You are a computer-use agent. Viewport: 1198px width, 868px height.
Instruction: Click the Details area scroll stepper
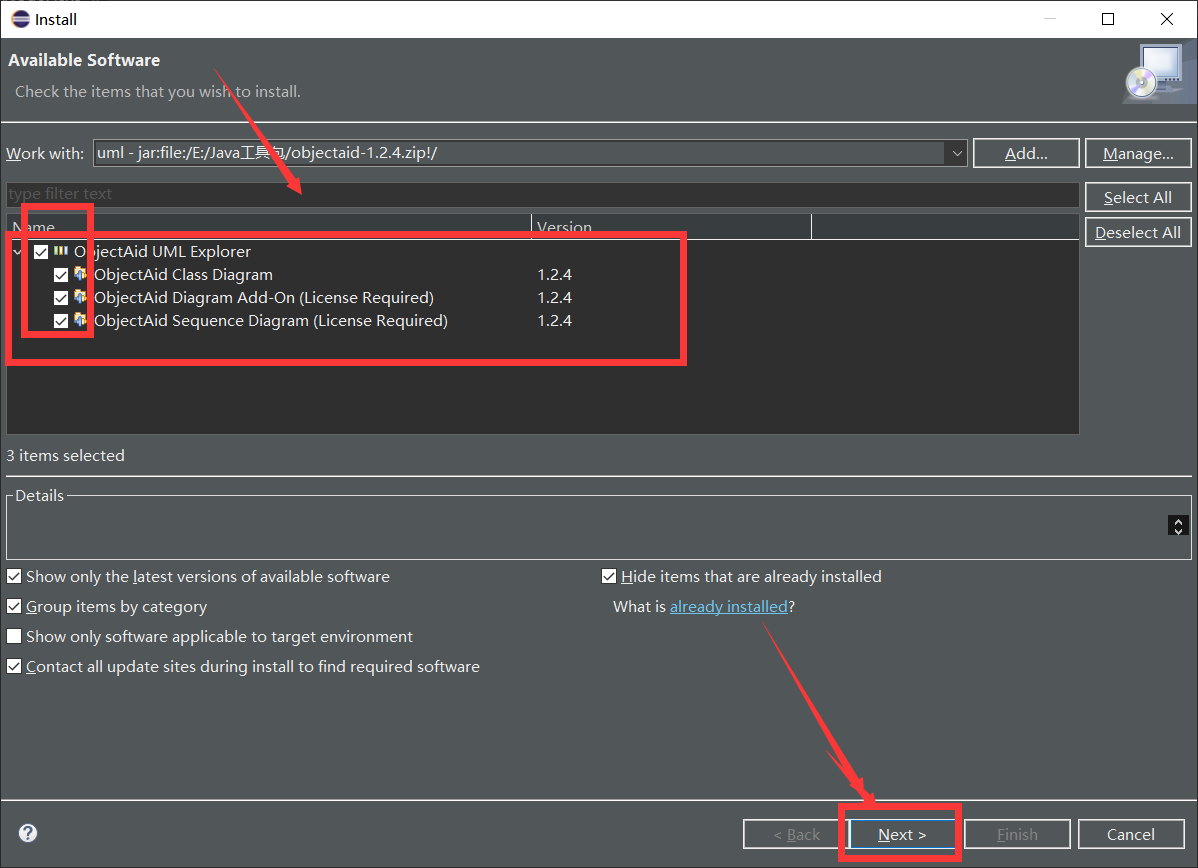(1178, 526)
